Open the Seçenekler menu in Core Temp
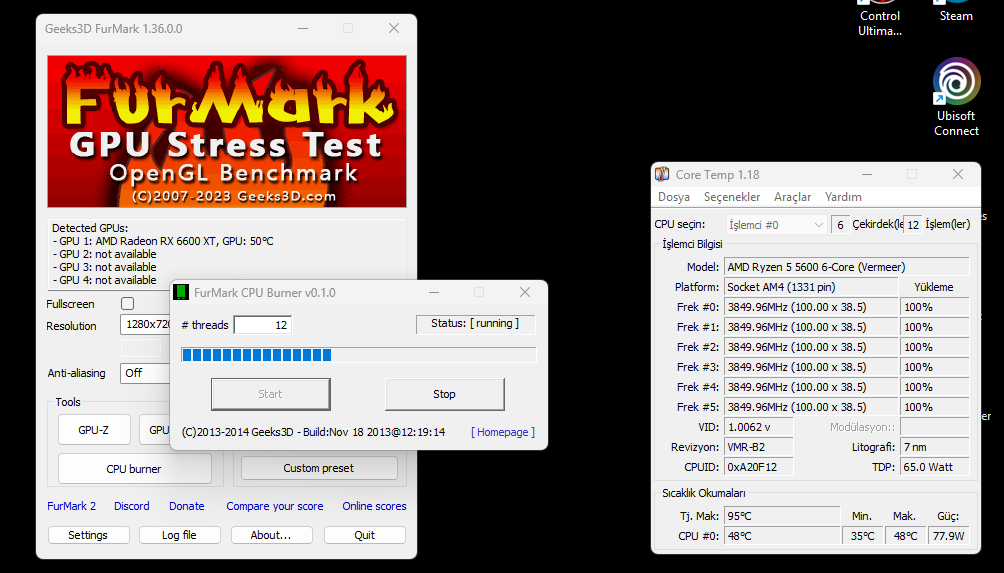1004x573 pixels. (732, 197)
